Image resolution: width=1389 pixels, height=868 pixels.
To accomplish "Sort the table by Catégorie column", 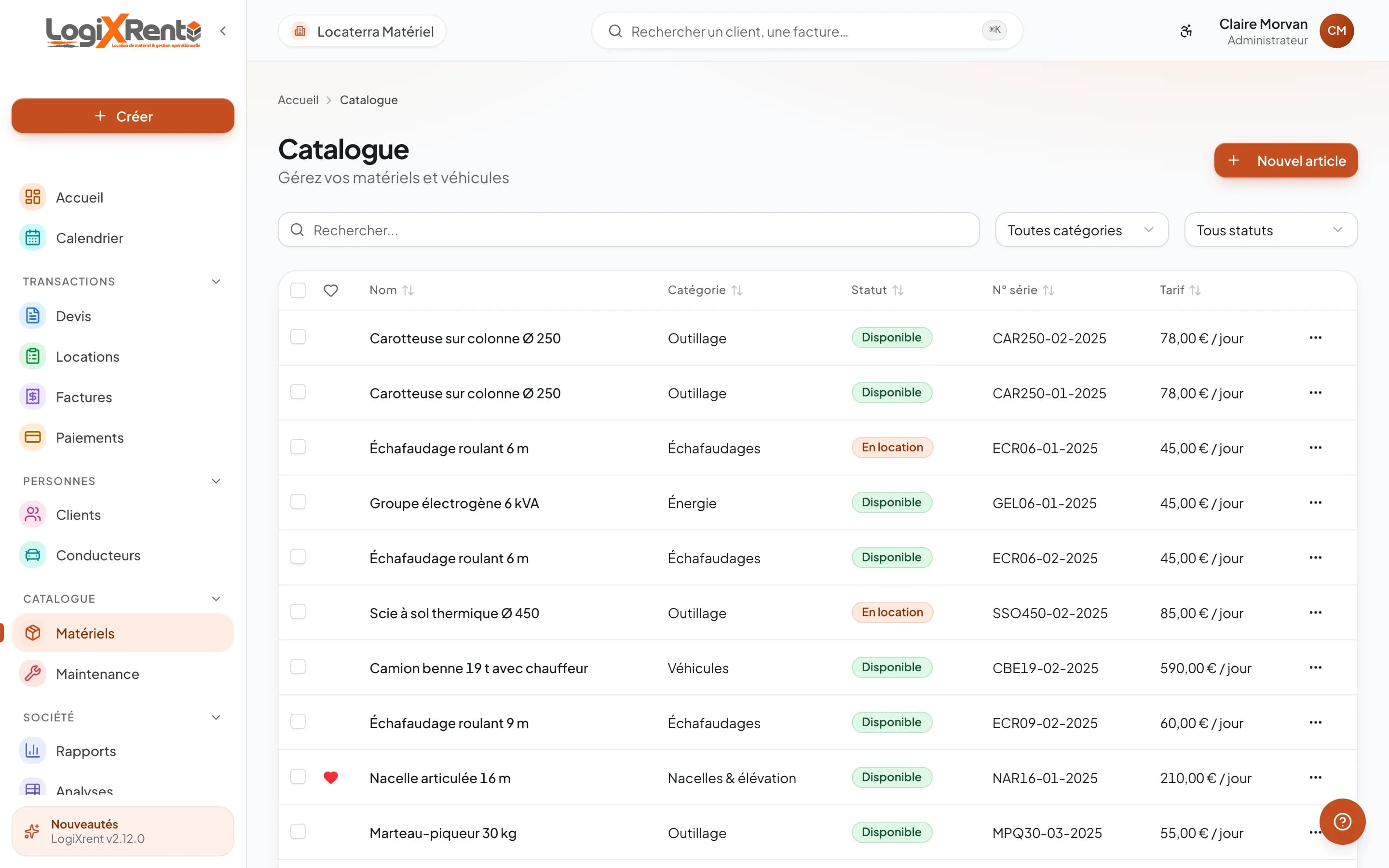I will click(705, 290).
